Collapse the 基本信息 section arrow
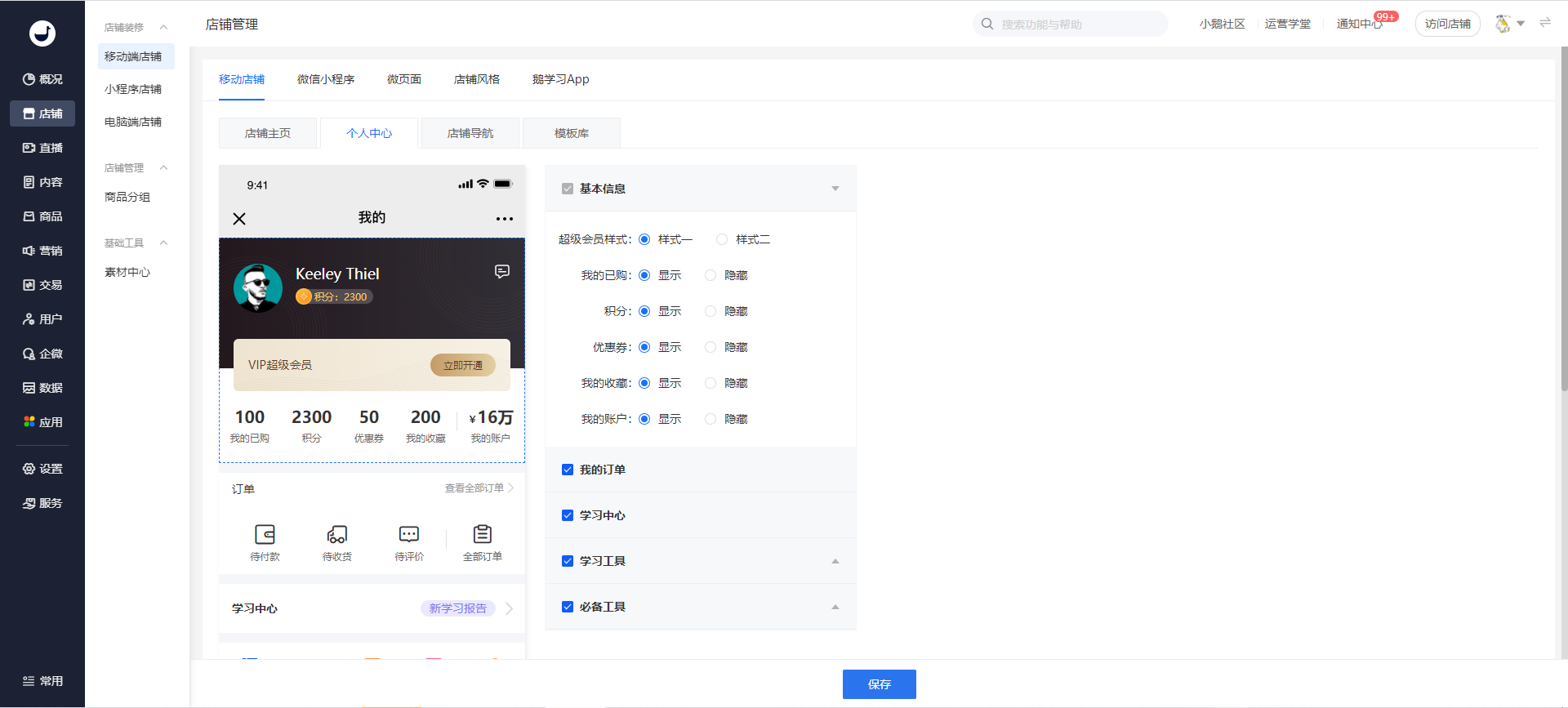Viewport: 1568px width, 708px height. coord(835,189)
